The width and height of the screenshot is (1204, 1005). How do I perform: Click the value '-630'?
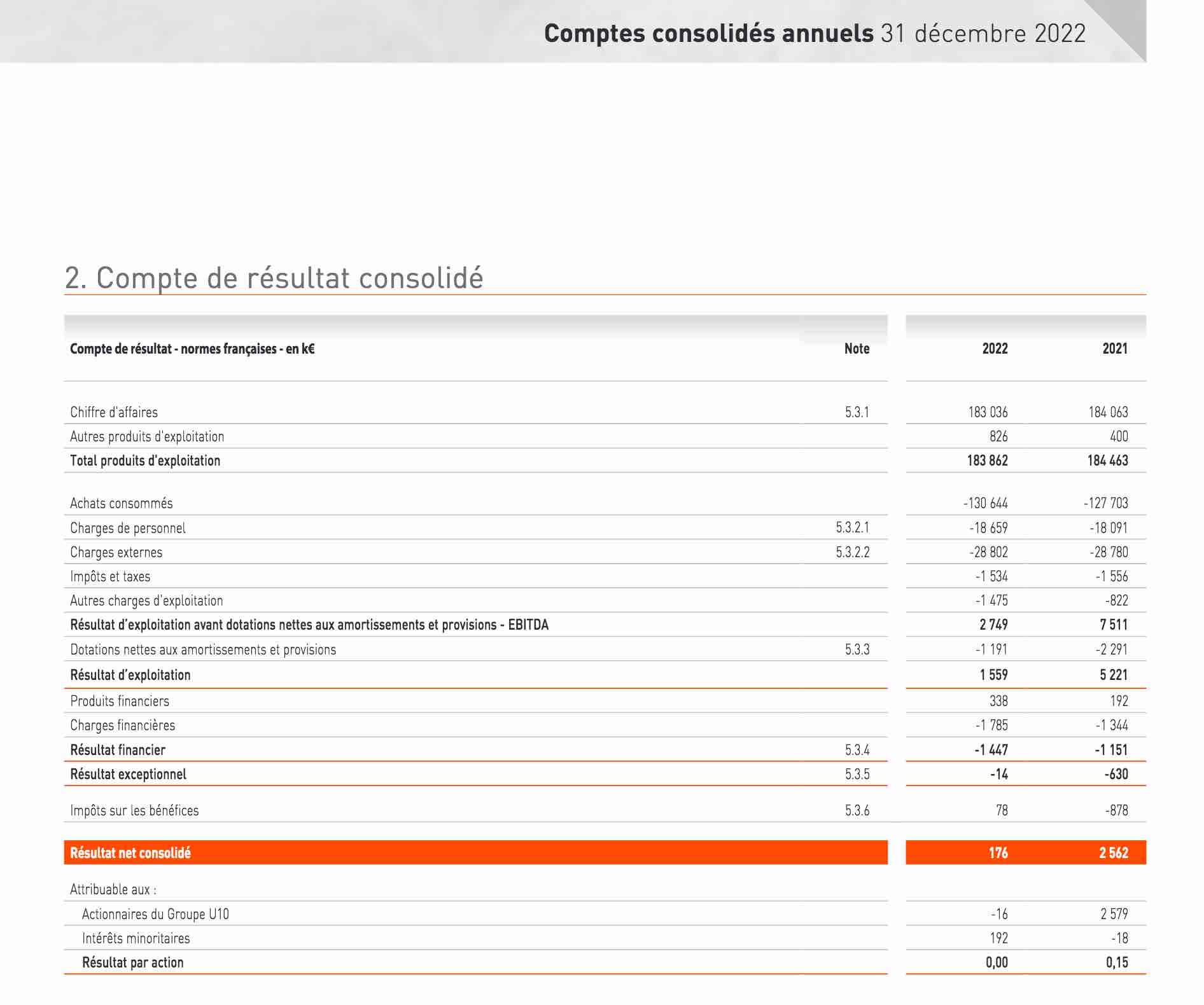pyautogui.click(x=1116, y=774)
